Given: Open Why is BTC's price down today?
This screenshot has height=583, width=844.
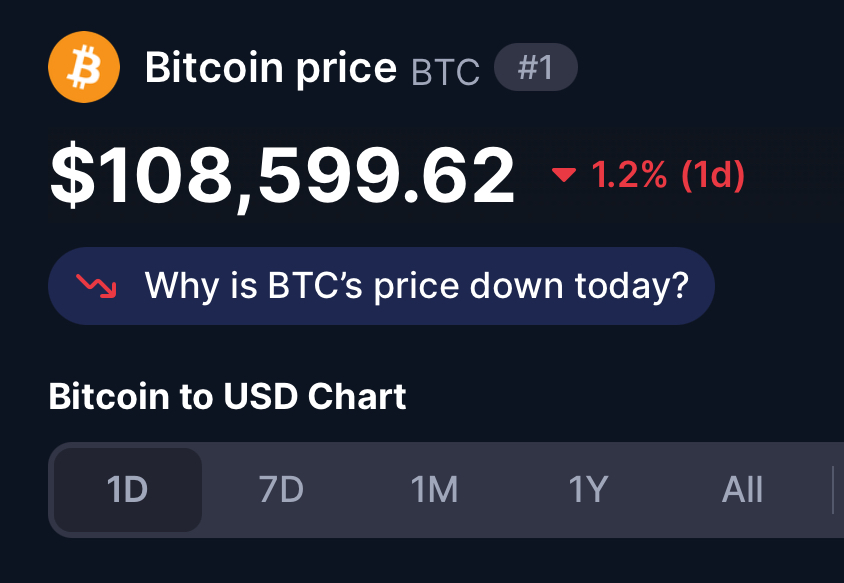Looking at the screenshot, I should (x=381, y=286).
